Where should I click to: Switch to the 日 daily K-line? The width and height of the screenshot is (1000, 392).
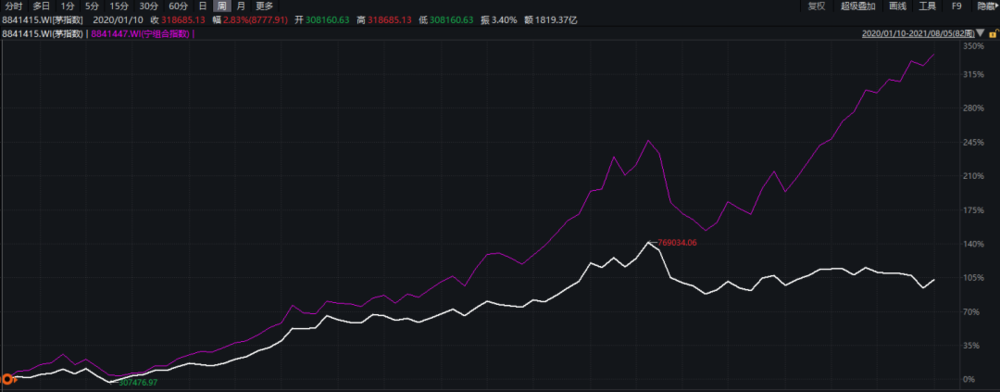click(202, 6)
